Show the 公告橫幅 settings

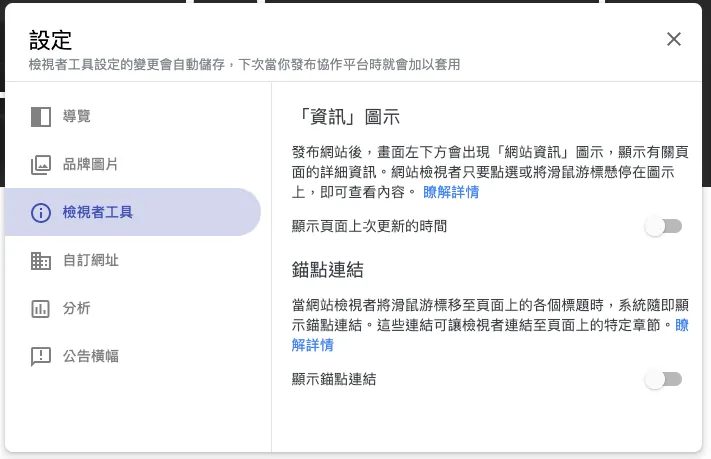[91, 356]
